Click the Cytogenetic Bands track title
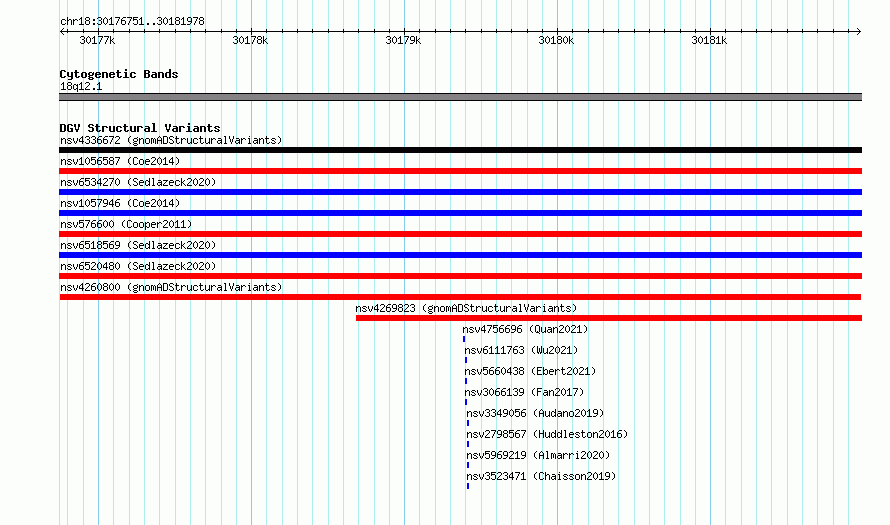Viewport: 890px width, 525px height. (119, 74)
